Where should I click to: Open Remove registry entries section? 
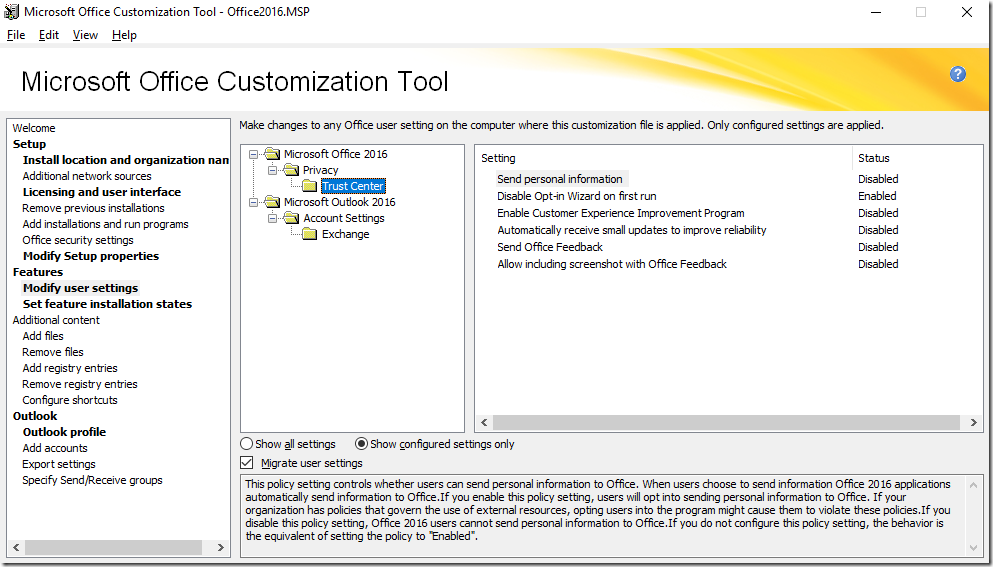80,384
